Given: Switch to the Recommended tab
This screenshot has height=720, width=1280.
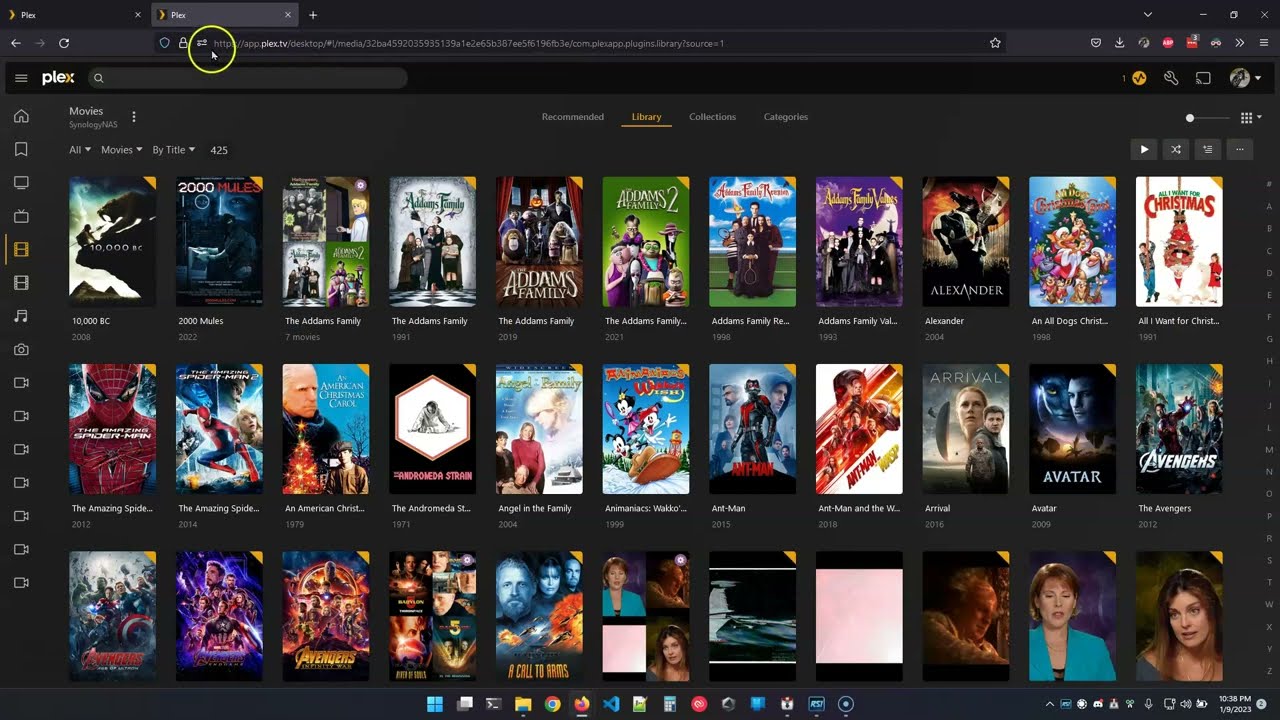Looking at the screenshot, I should tap(573, 117).
